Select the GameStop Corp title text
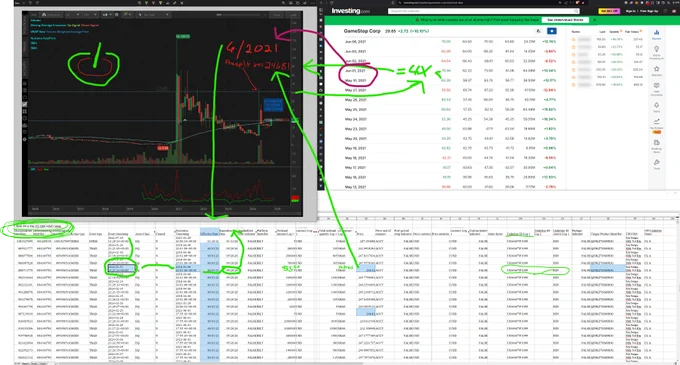This screenshot has width=680, height=365. 362,31
